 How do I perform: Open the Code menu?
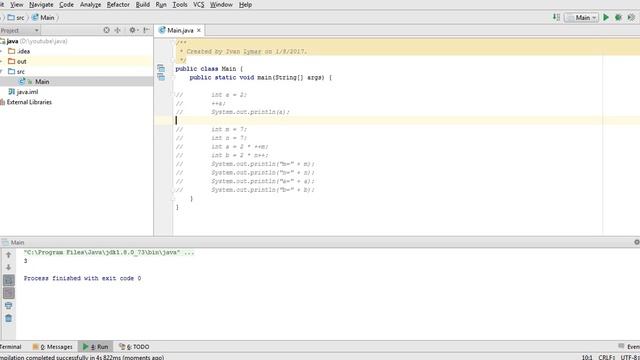tap(67, 4)
